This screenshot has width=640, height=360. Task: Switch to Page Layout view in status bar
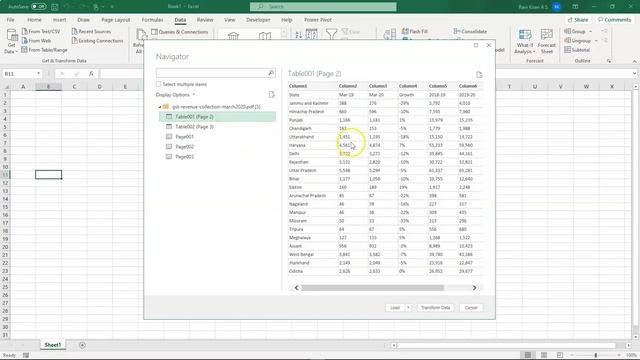544,355
